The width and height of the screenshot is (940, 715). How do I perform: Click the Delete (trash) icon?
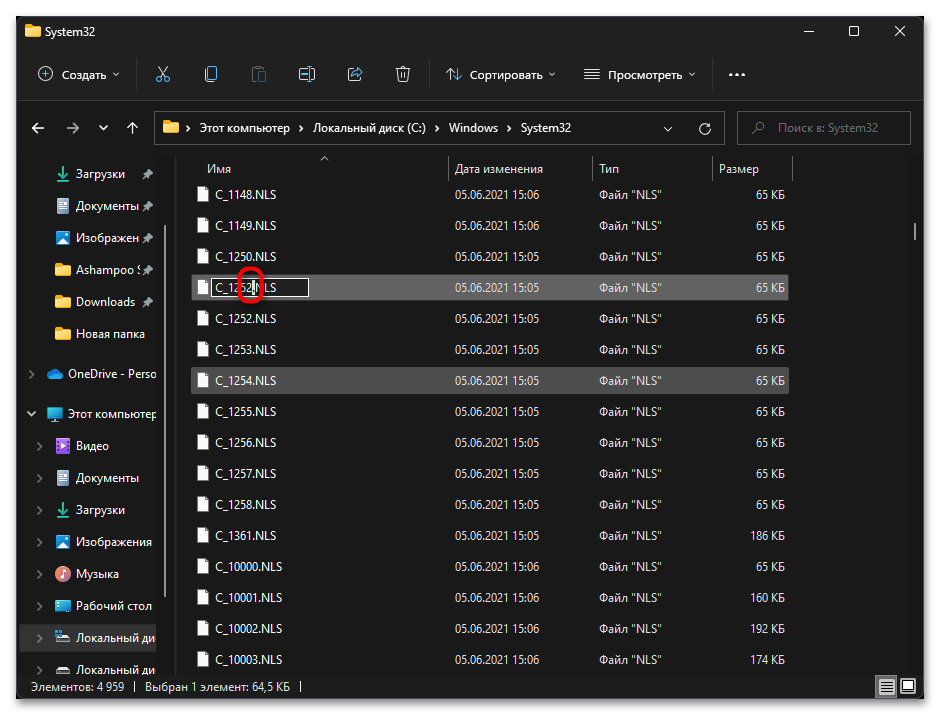[x=403, y=74]
